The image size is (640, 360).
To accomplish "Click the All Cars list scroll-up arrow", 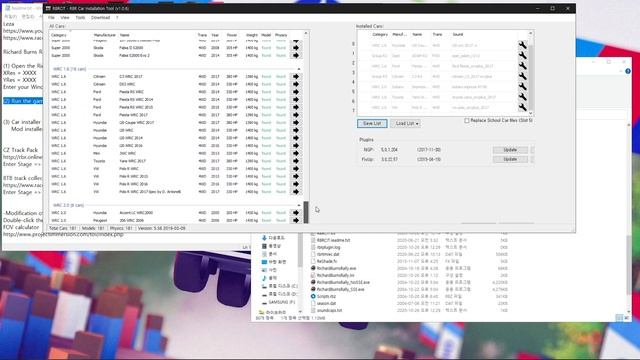I will [x=306, y=33].
